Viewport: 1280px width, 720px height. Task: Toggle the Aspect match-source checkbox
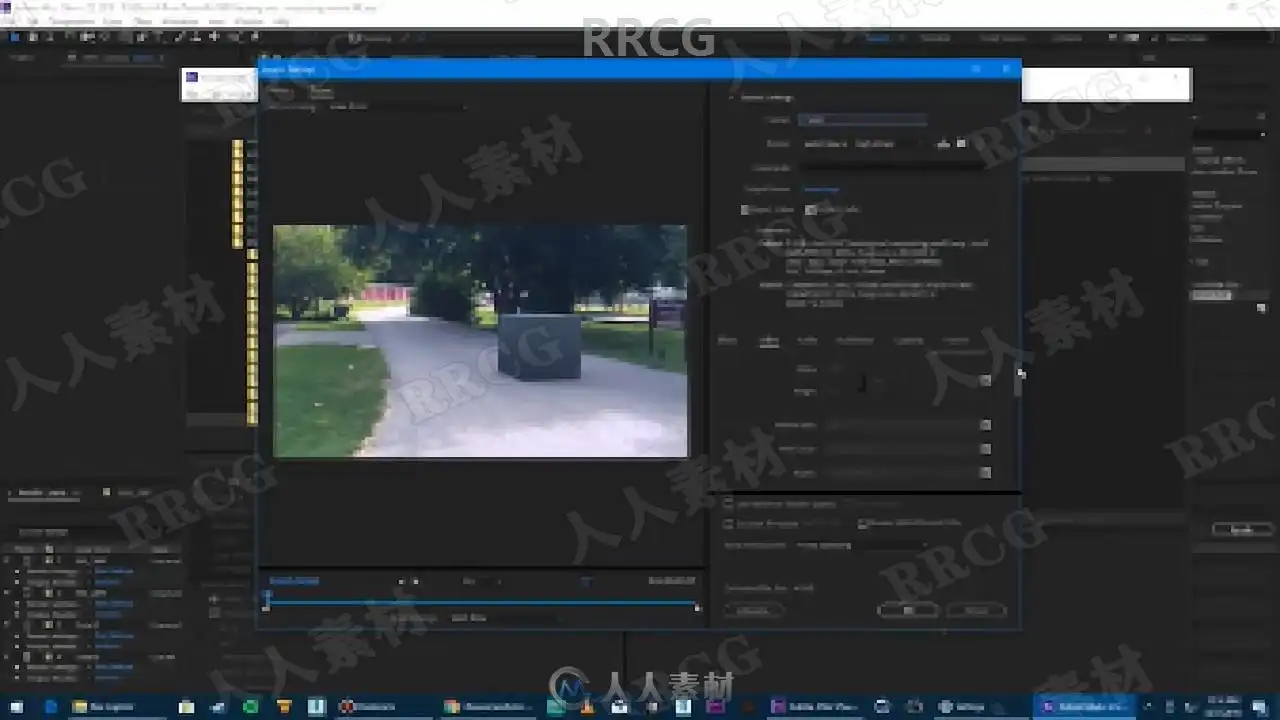[x=985, y=473]
